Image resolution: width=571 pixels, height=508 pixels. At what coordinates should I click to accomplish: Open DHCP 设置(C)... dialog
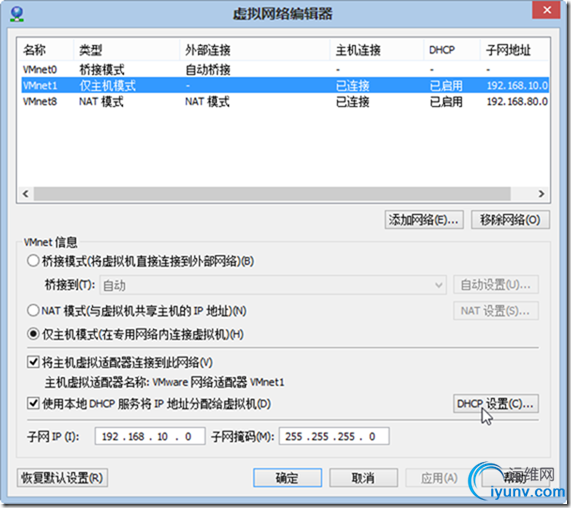(496, 403)
